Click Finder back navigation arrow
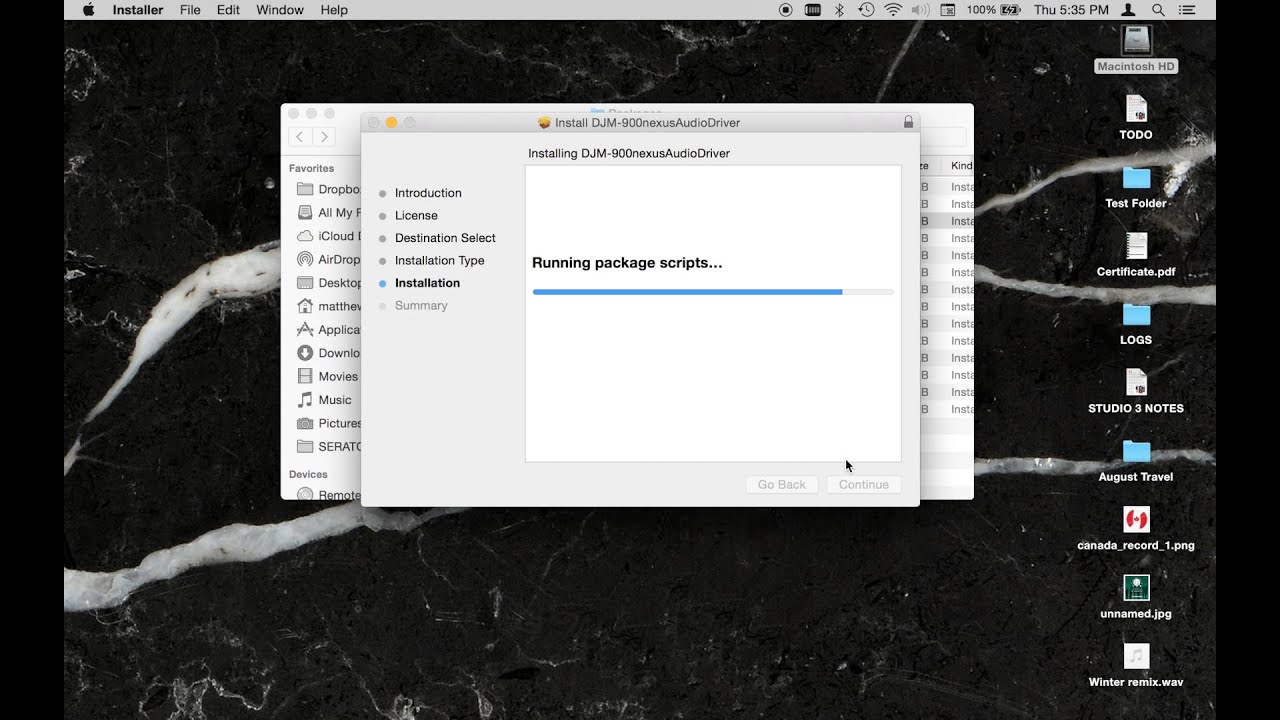 point(300,137)
